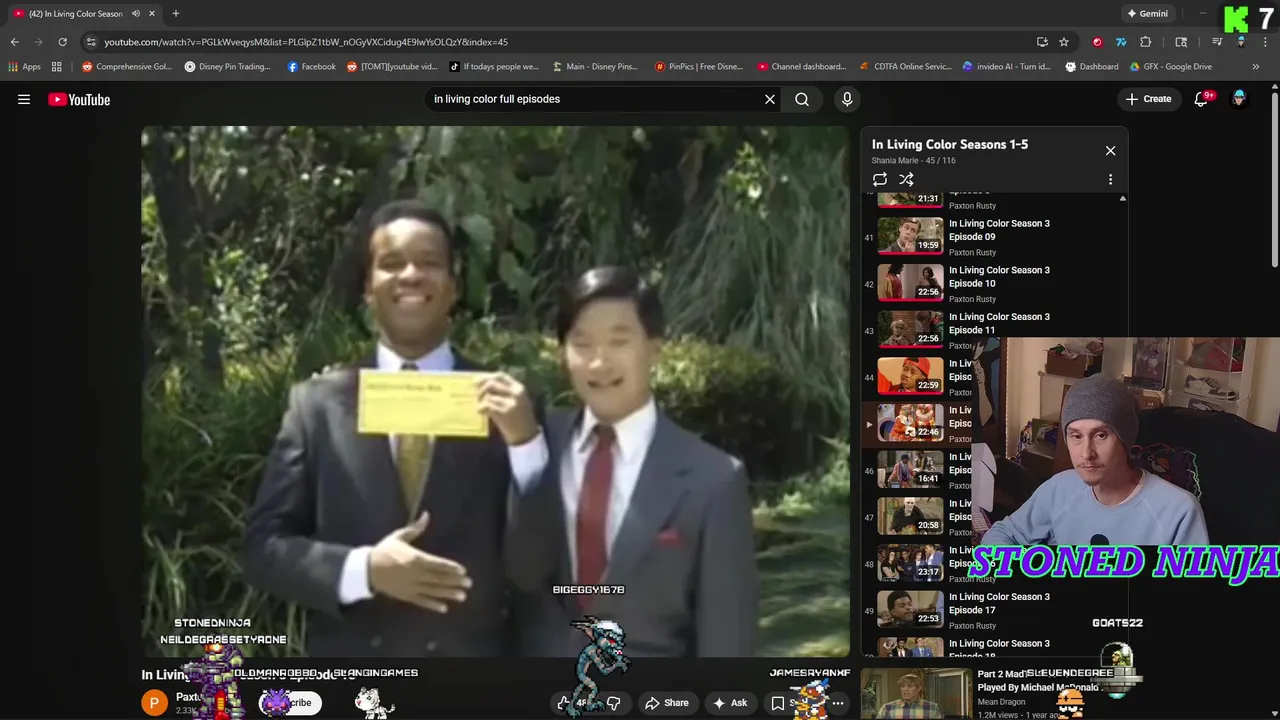
Task: Start voice search with the microphone
Action: pyautogui.click(x=847, y=99)
